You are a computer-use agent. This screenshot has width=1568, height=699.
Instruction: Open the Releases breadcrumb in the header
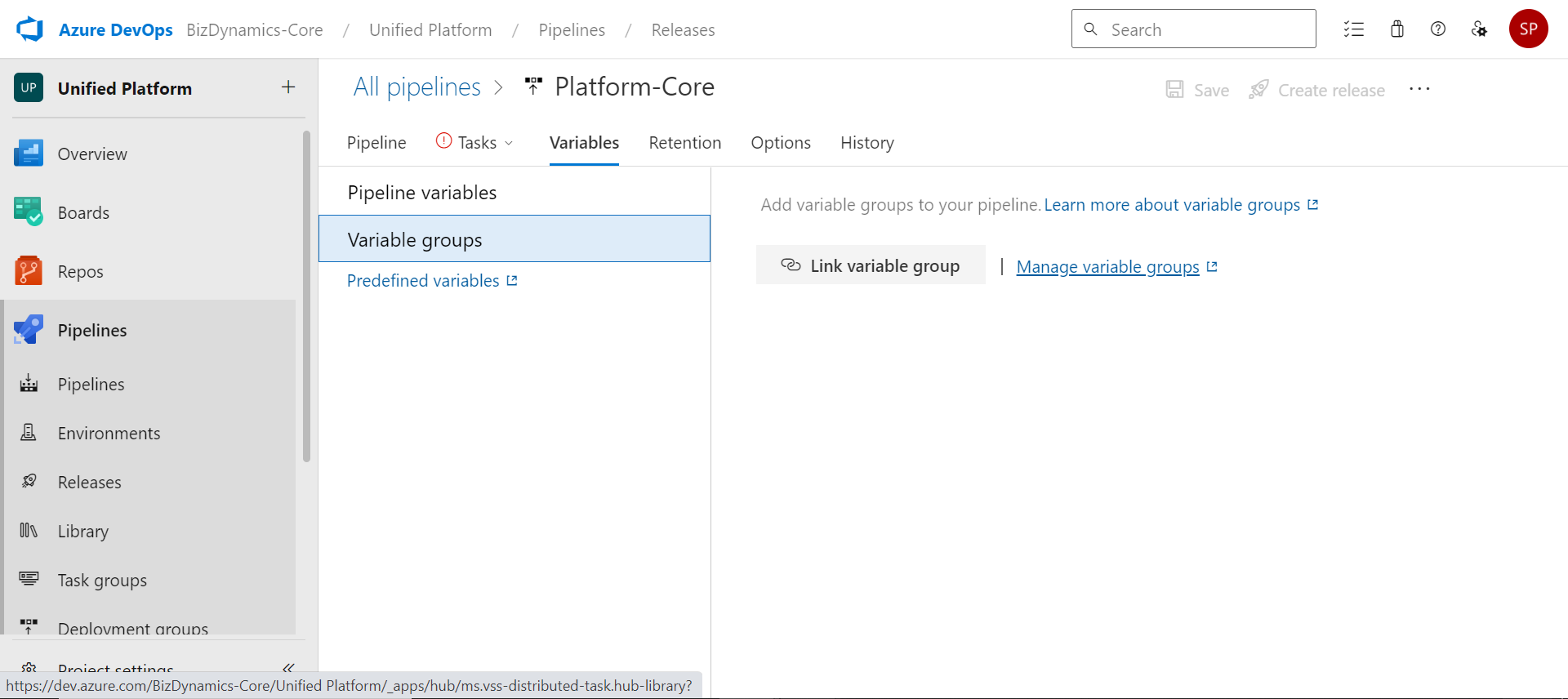pos(683,30)
